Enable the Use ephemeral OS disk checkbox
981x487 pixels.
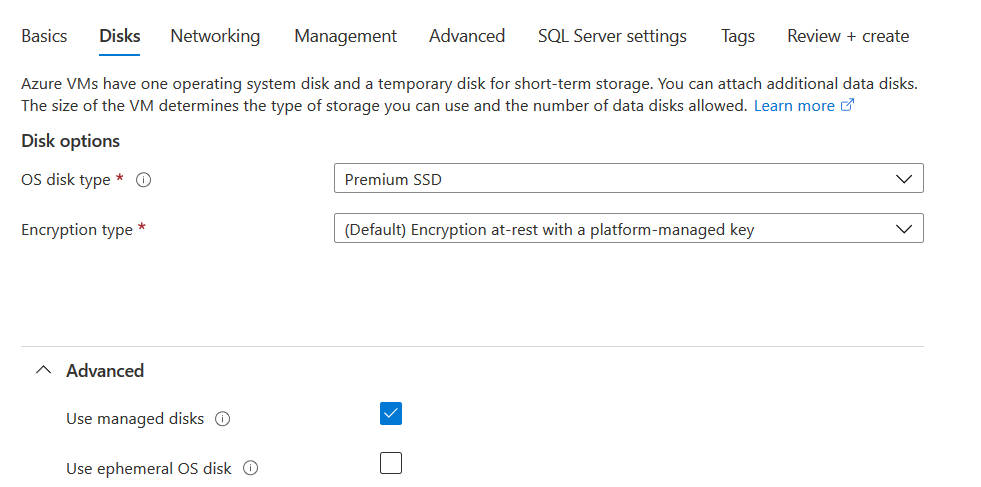coord(391,463)
